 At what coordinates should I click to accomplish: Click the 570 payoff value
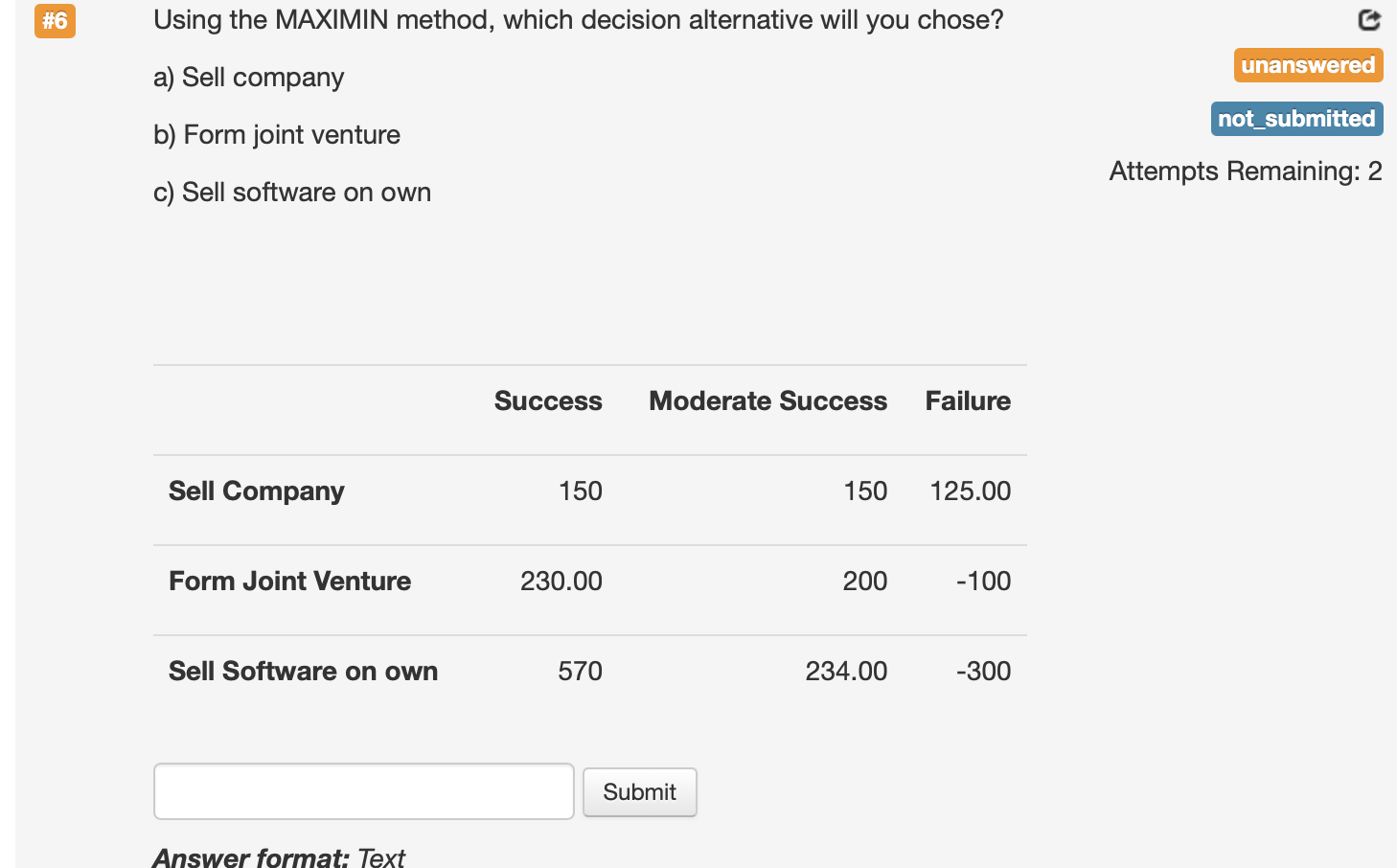579,671
